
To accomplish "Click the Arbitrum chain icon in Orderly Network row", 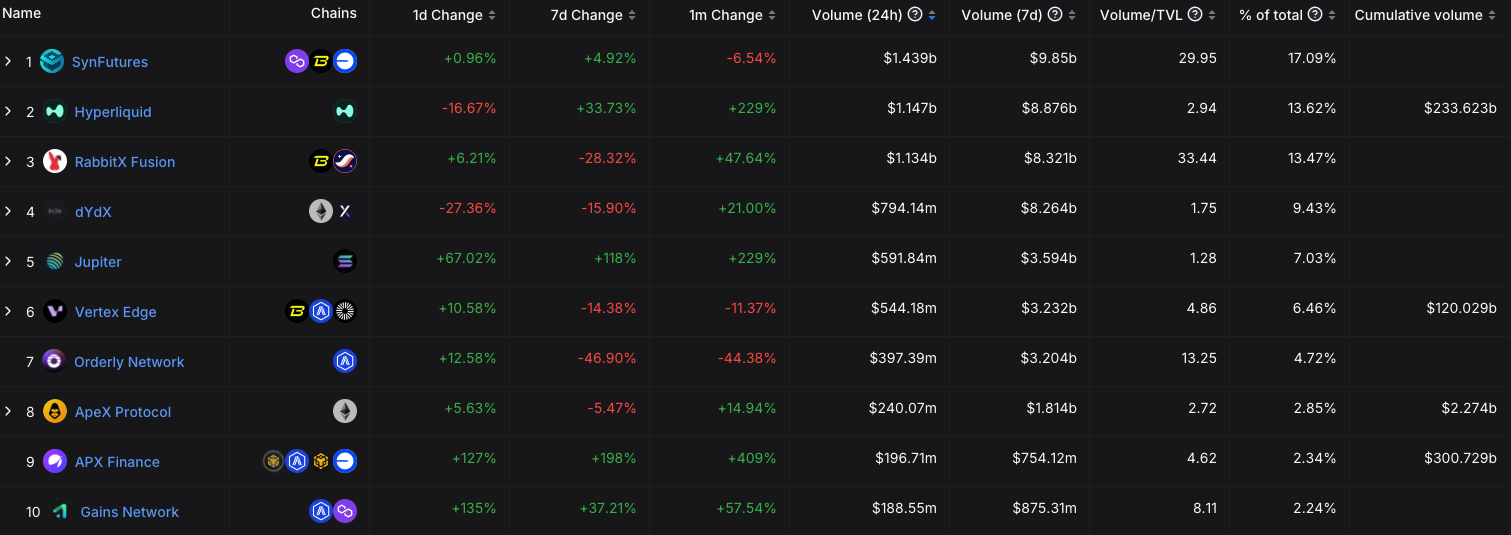I will 345,362.
